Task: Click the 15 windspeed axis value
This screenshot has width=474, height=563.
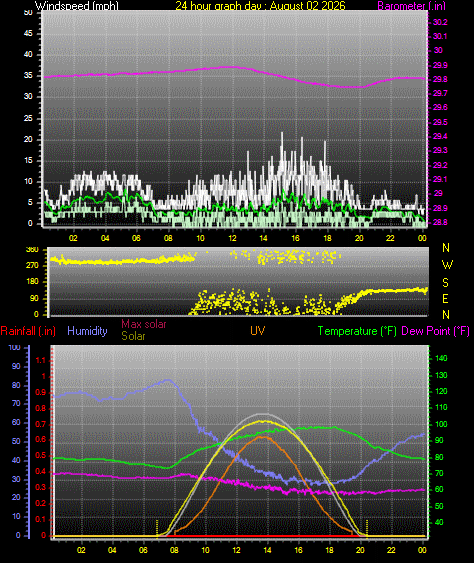Action: (x=28, y=160)
